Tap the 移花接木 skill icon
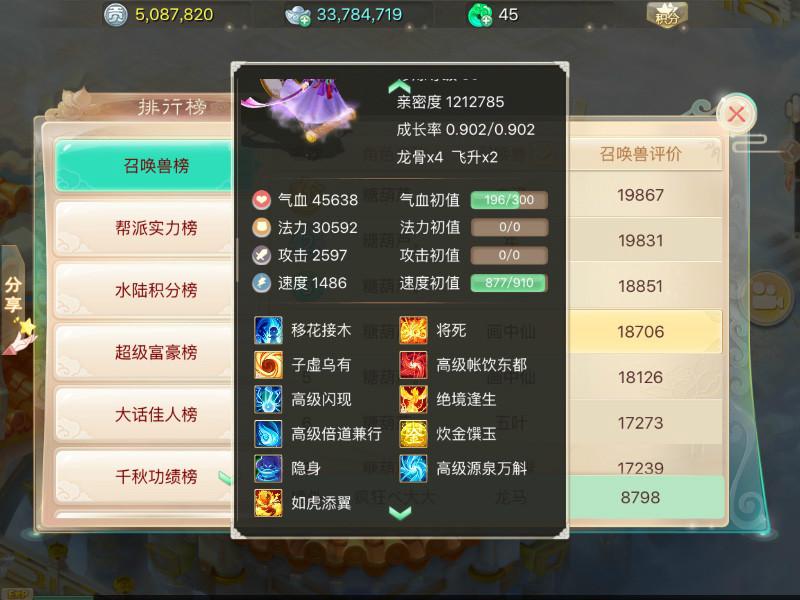This screenshot has height=600, width=800. 268,330
